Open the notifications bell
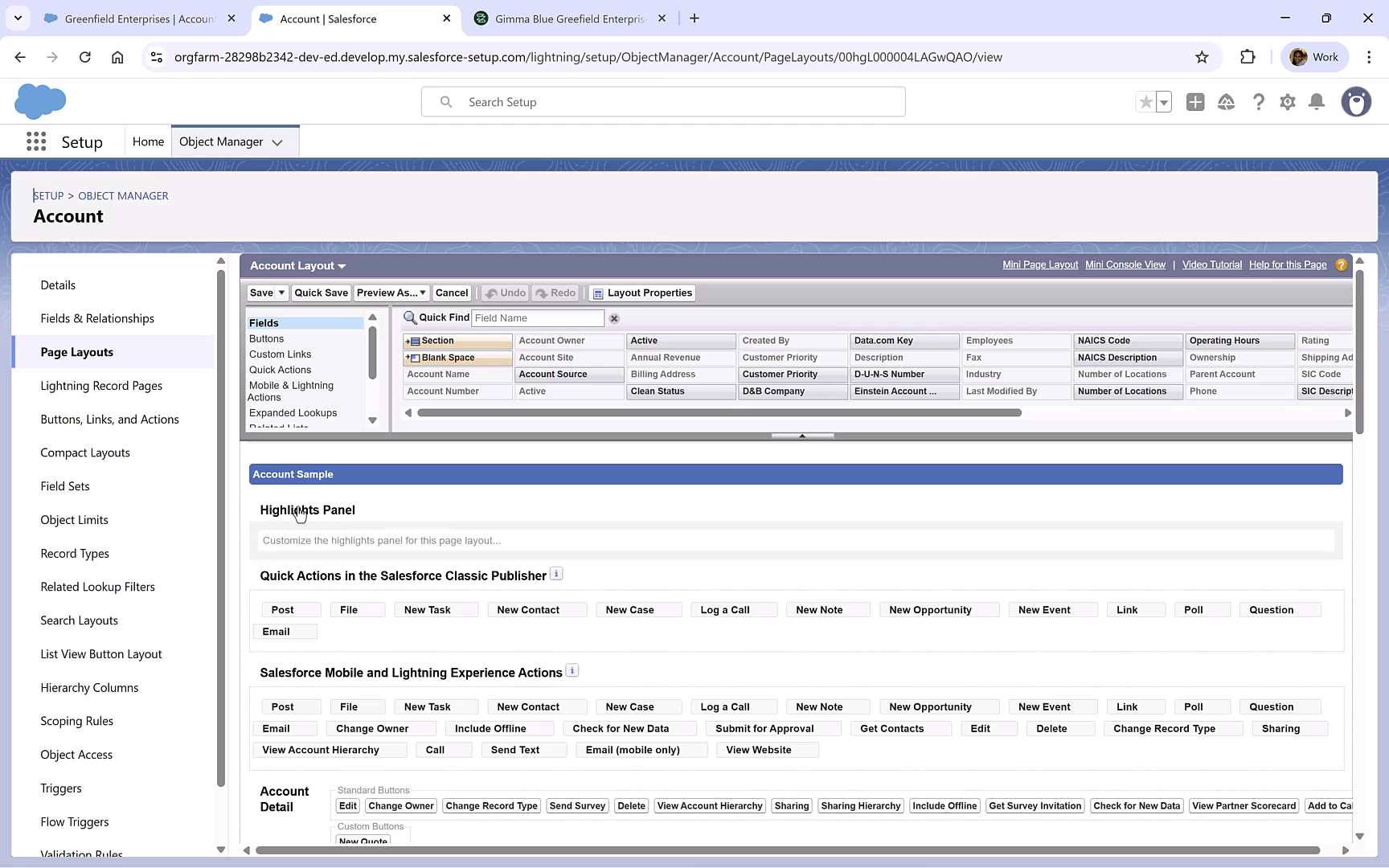This screenshot has height=868, width=1389. coord(1316,102)
